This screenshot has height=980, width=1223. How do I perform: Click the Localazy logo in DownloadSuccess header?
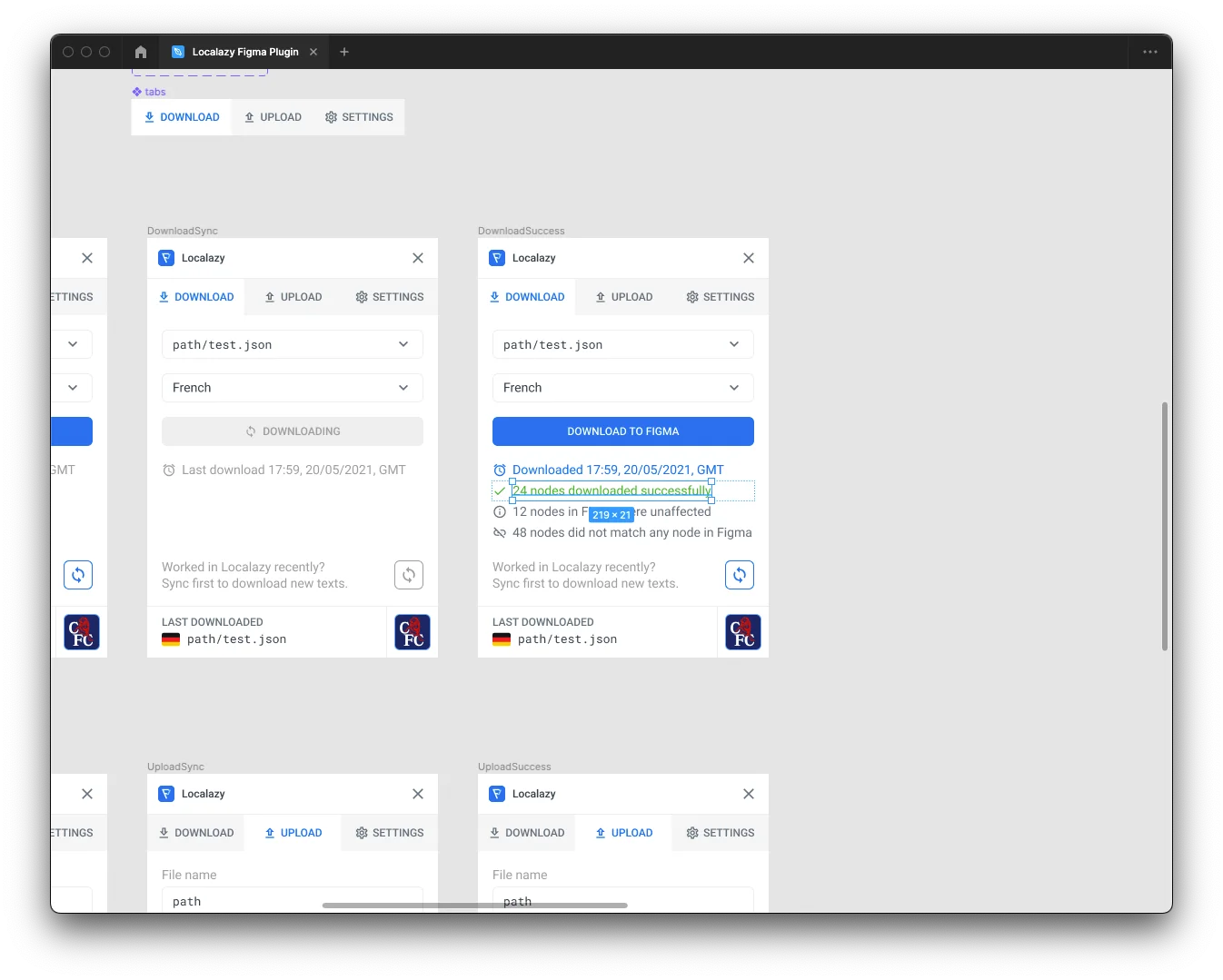497,258
